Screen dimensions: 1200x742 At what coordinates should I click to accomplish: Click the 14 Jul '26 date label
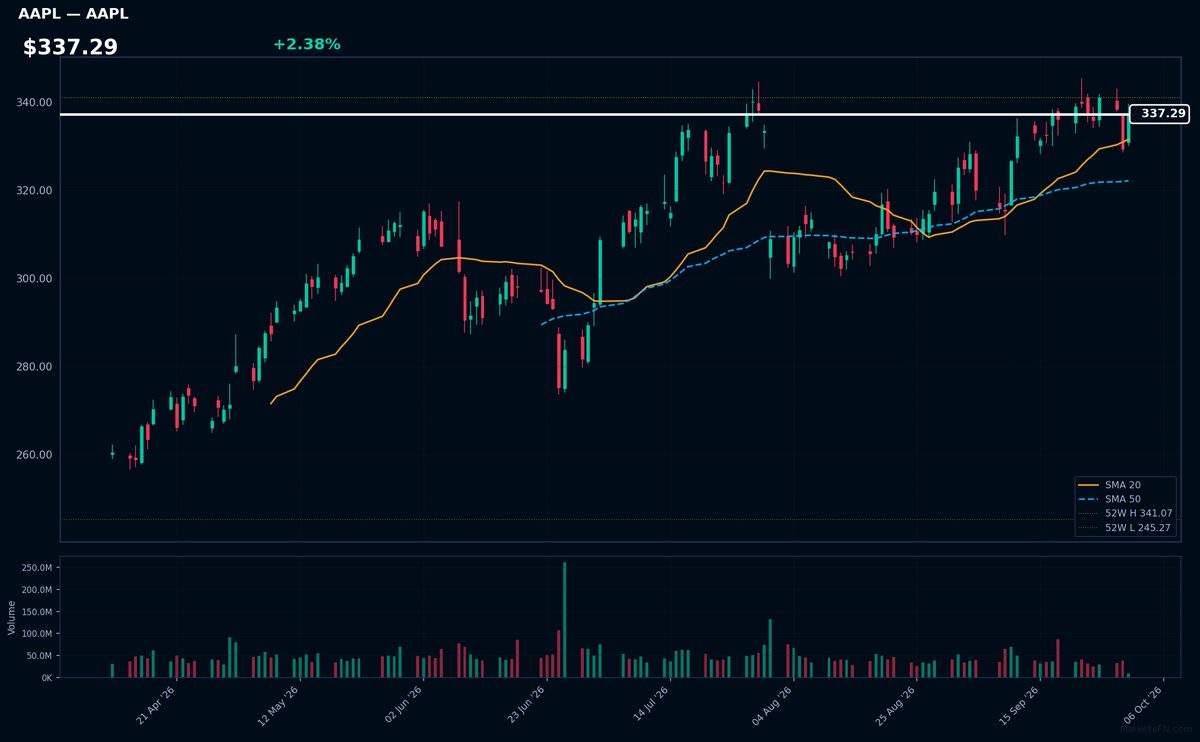pyautogui.click(x=650, y=706)
